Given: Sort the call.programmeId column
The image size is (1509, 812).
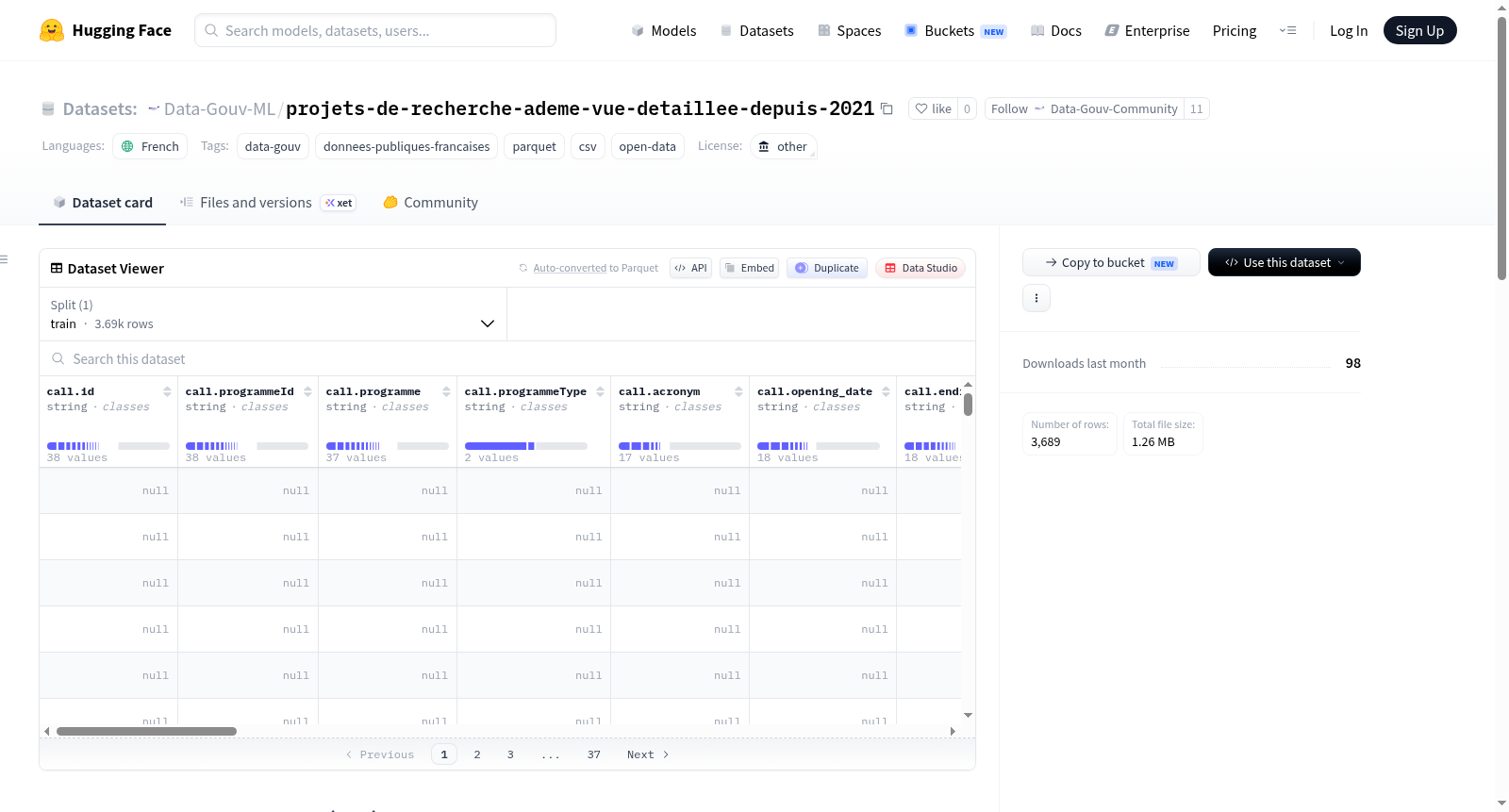Looking at the screenshot, I should click(x=307, y=391).
